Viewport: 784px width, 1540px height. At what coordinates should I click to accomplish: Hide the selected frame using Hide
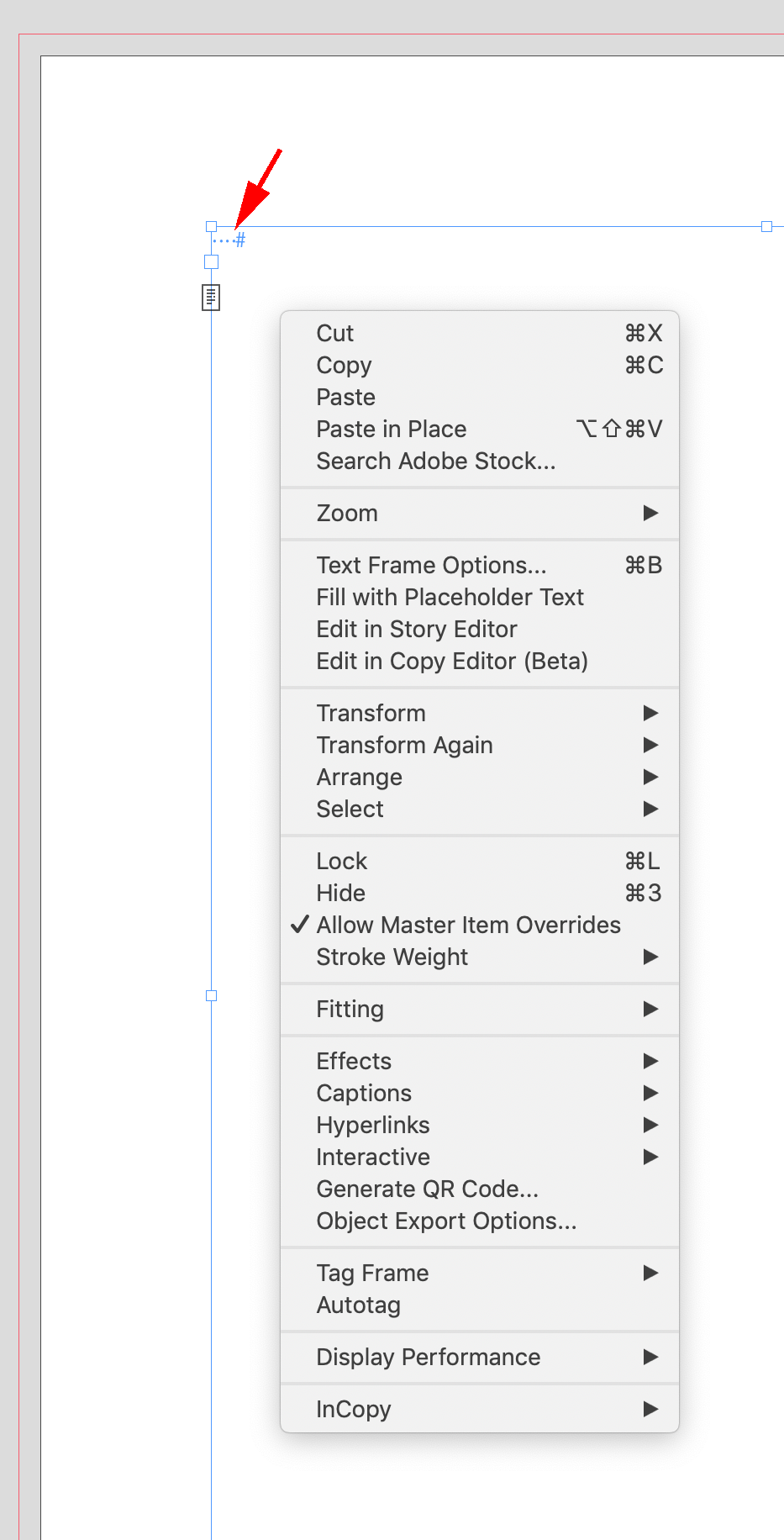click(341, 893)
